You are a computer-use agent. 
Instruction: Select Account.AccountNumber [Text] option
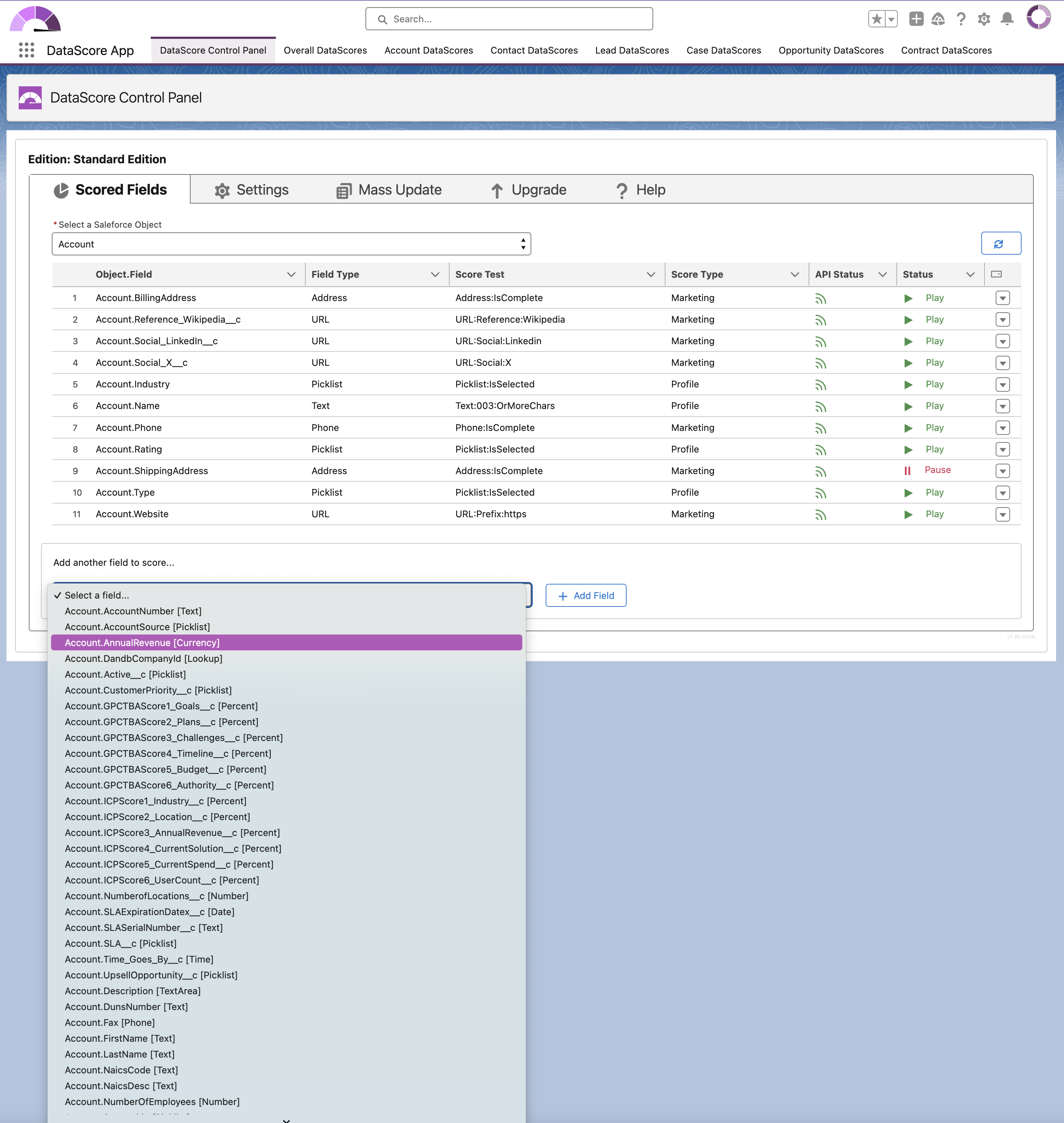(286, 611)
